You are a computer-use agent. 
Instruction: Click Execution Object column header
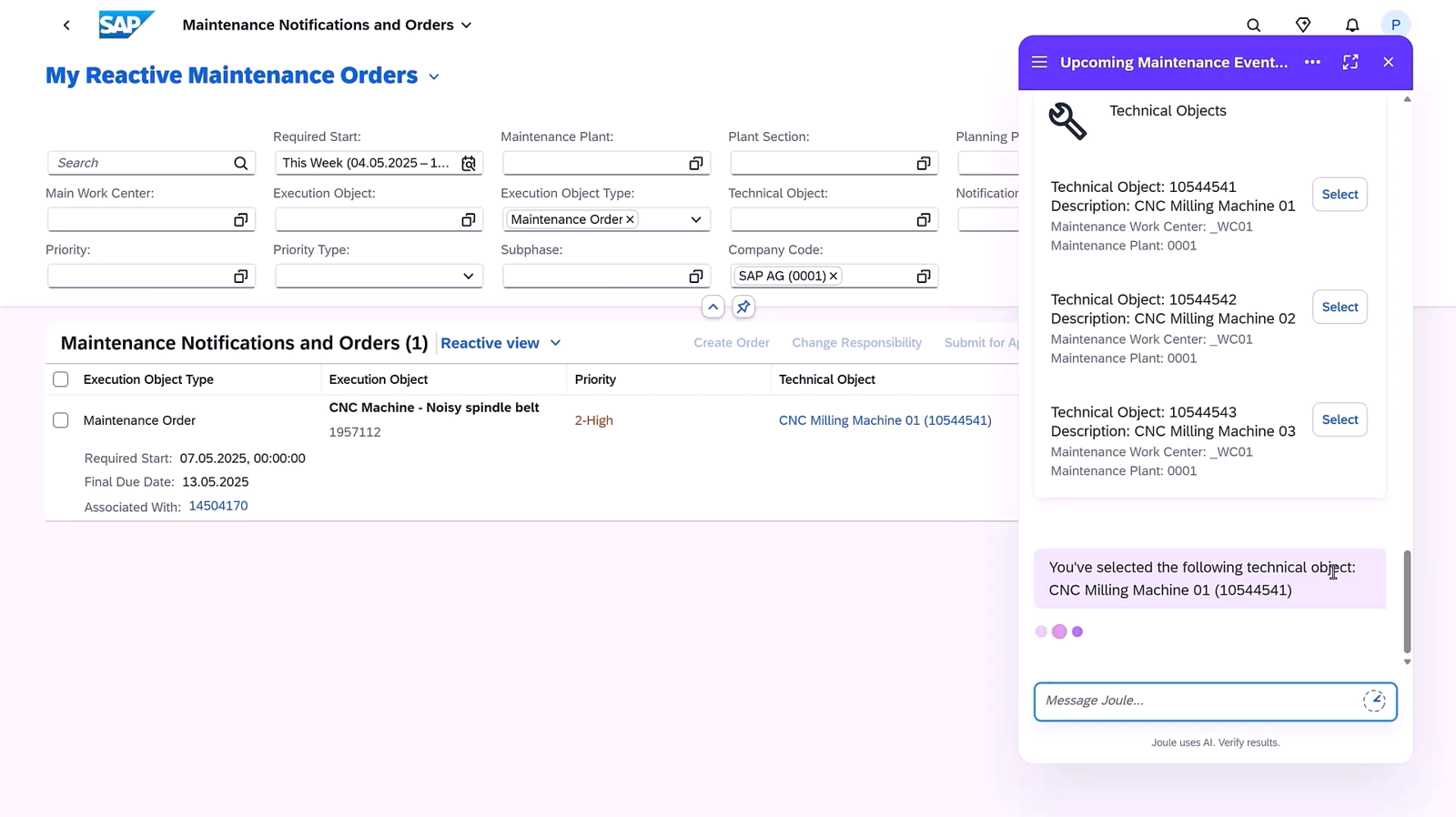[x=379, y=379]
